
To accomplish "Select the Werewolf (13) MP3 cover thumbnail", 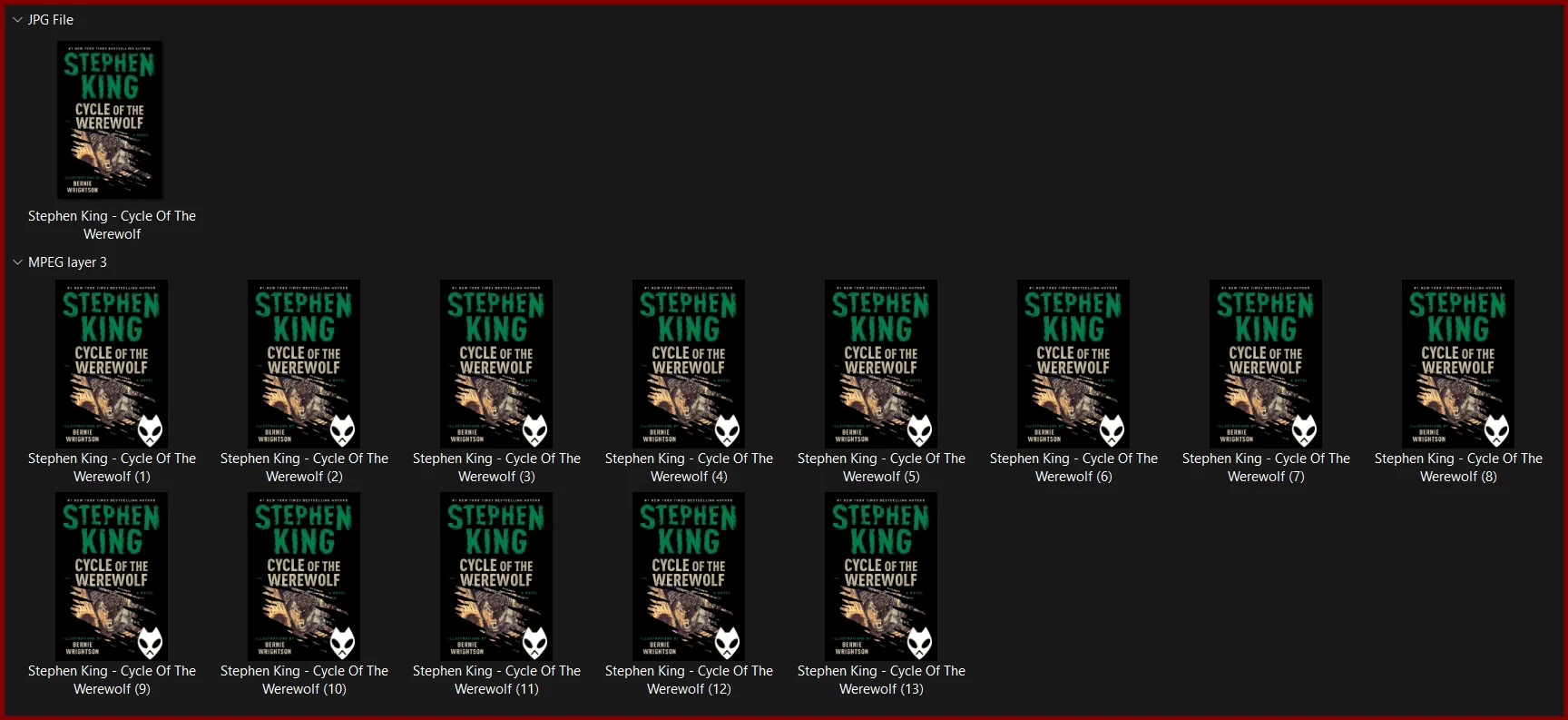I will (x=881, y=577).
